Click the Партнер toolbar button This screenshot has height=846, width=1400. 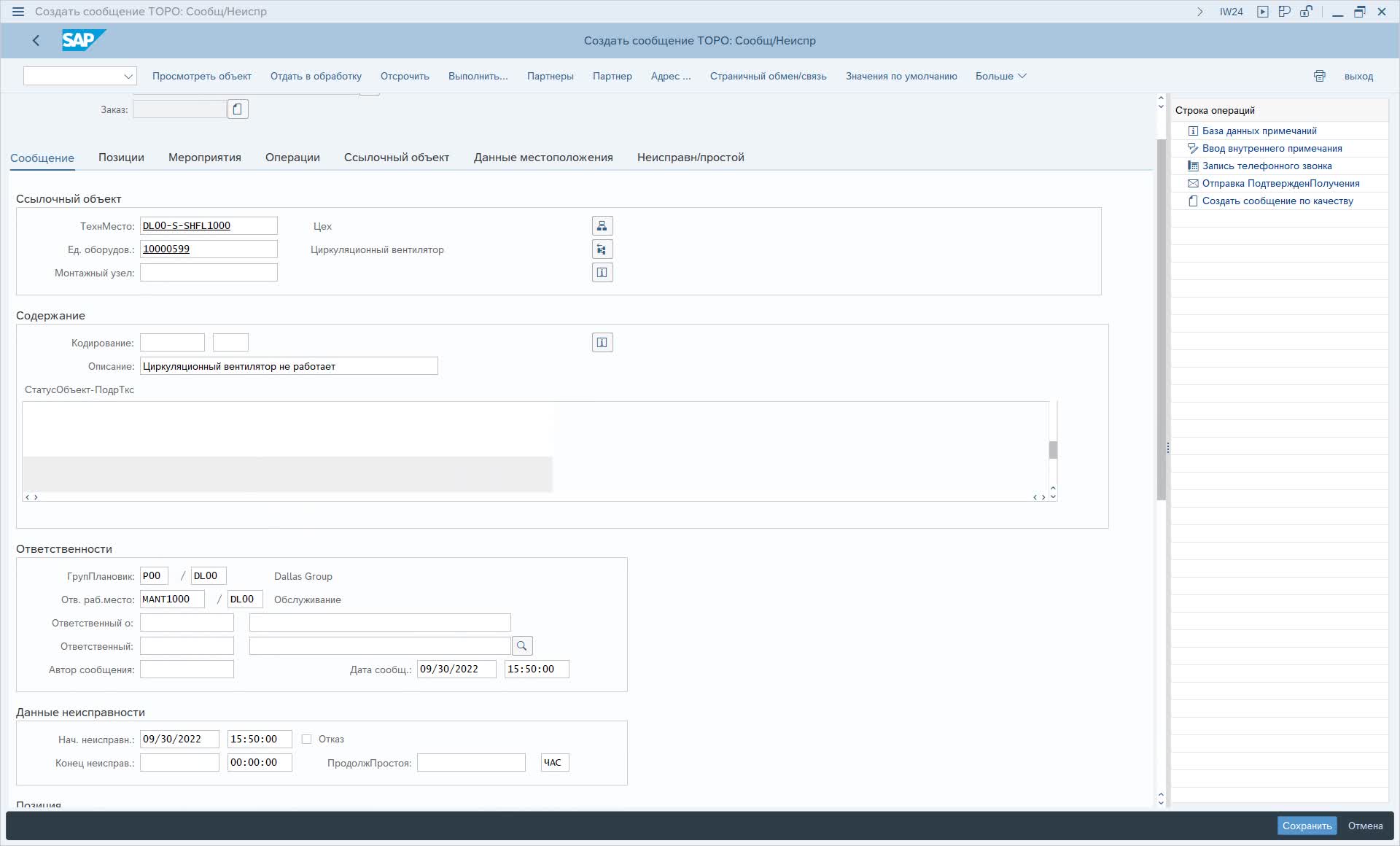[612, 76]
